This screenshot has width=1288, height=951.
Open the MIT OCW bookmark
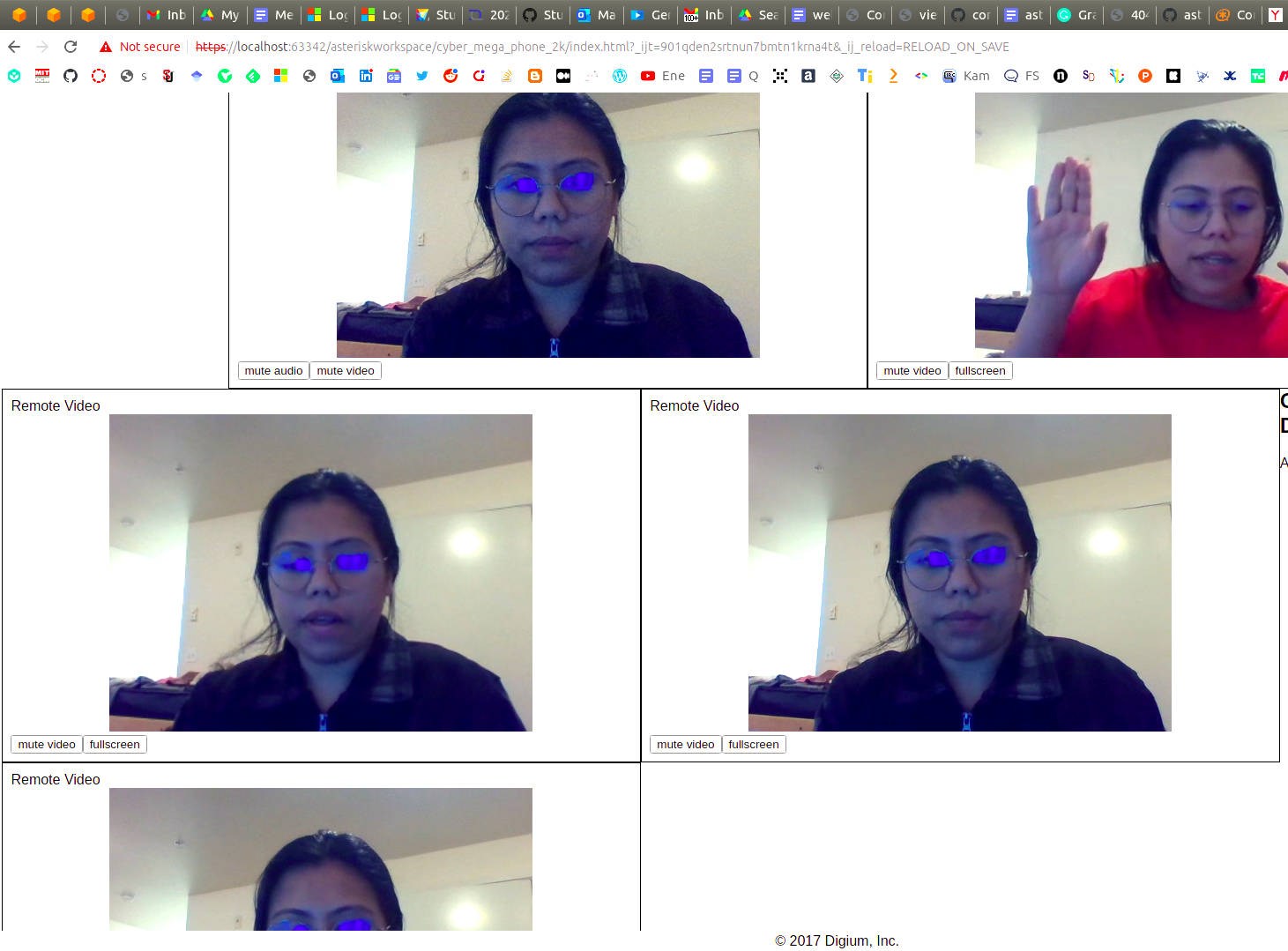click(42, 76)
